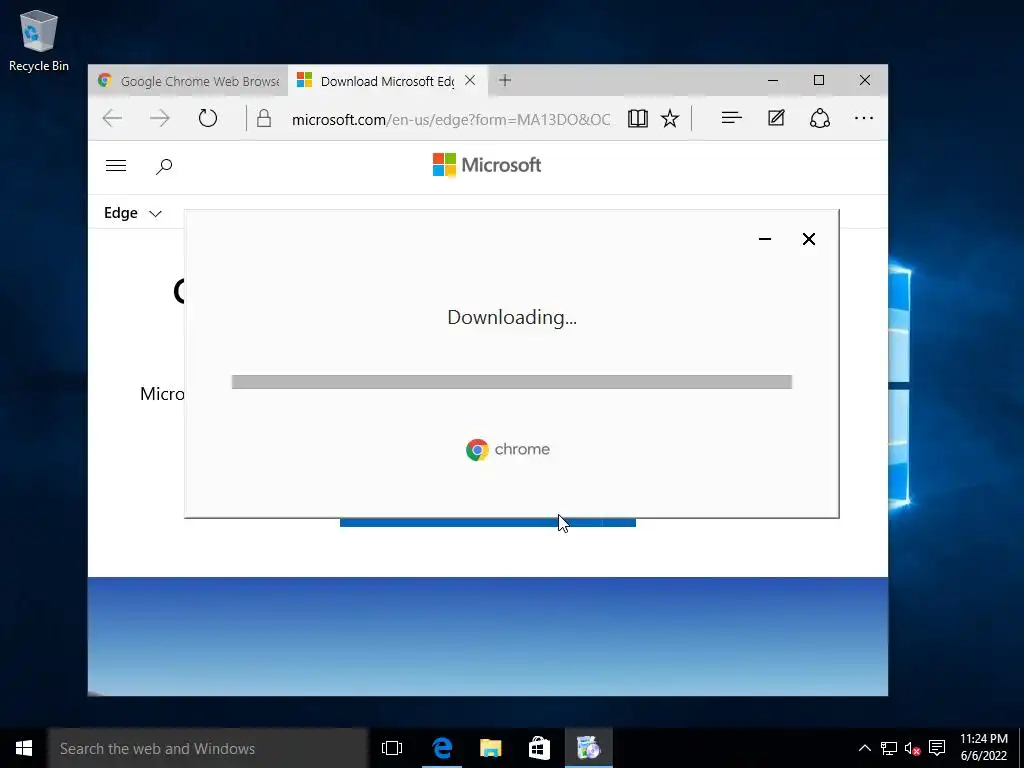Open the Edge Hub panel

[731, 118]
